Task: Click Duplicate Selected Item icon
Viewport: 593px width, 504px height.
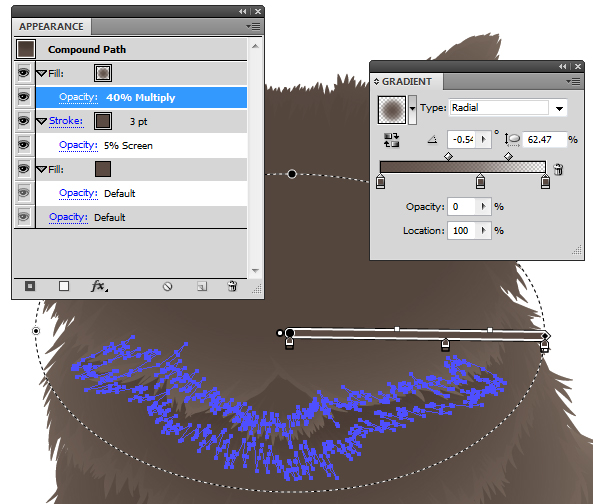Action: pos(202,287)
